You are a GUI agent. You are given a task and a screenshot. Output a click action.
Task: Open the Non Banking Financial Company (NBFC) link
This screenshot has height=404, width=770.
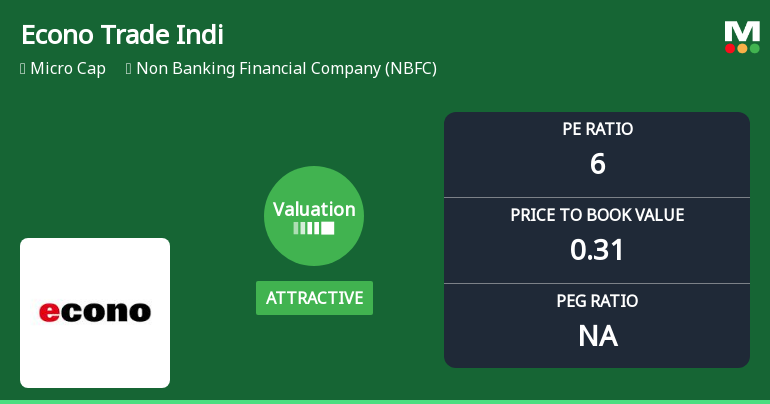(286, 69)
